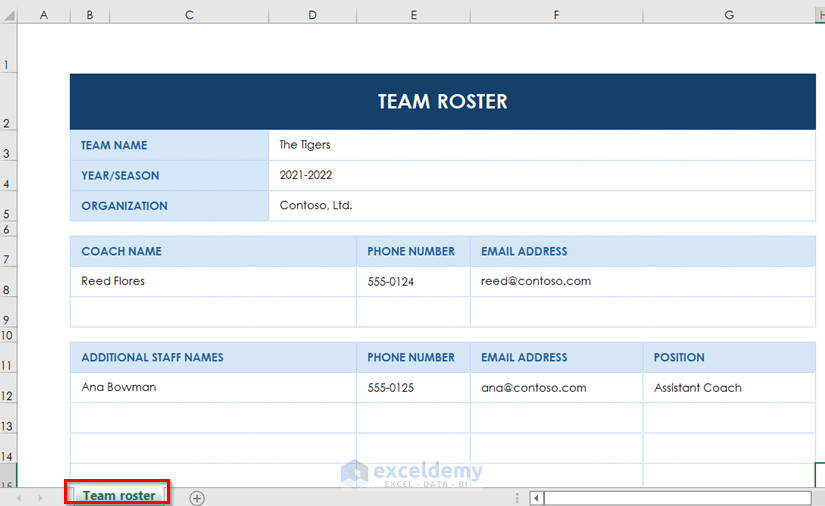The image size is (825, 506).
Task: Click the TEAM ROSTER title cell
Action: (x=442, y=102)
